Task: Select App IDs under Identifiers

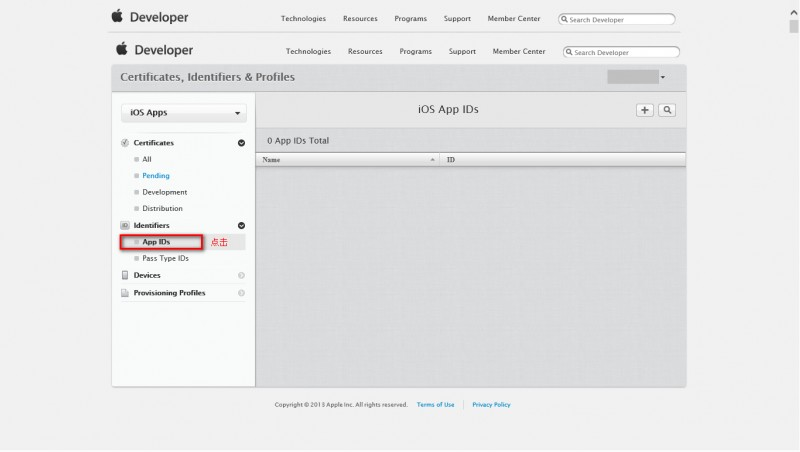Action: (x=156, y=242)
